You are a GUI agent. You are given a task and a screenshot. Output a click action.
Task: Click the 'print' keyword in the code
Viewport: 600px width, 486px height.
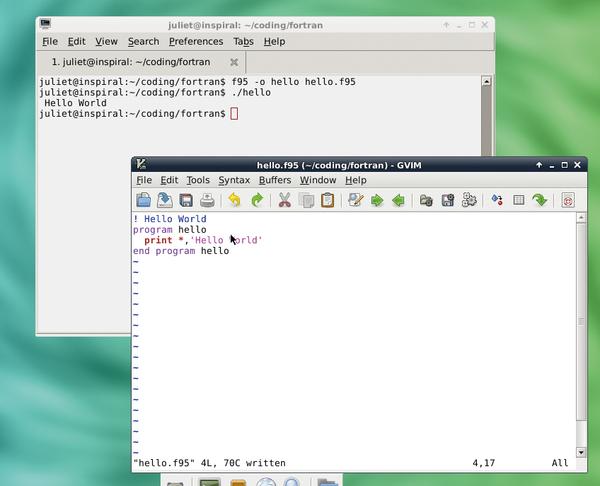pyautogui.click(x=158, y=240)
